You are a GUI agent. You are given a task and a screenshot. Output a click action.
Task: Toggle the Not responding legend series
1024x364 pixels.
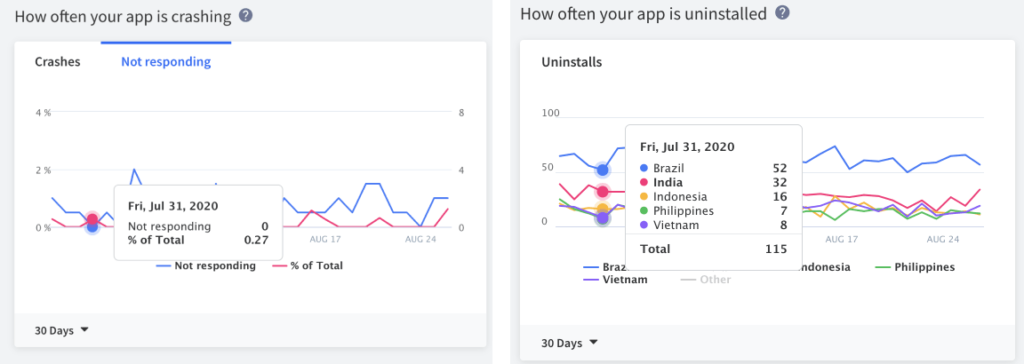coord(206,266)
